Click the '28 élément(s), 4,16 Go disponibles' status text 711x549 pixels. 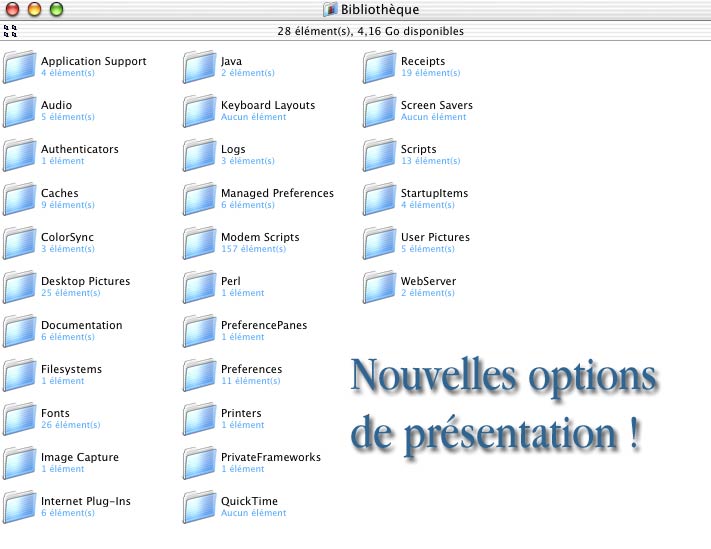click(x=370, y=31)
